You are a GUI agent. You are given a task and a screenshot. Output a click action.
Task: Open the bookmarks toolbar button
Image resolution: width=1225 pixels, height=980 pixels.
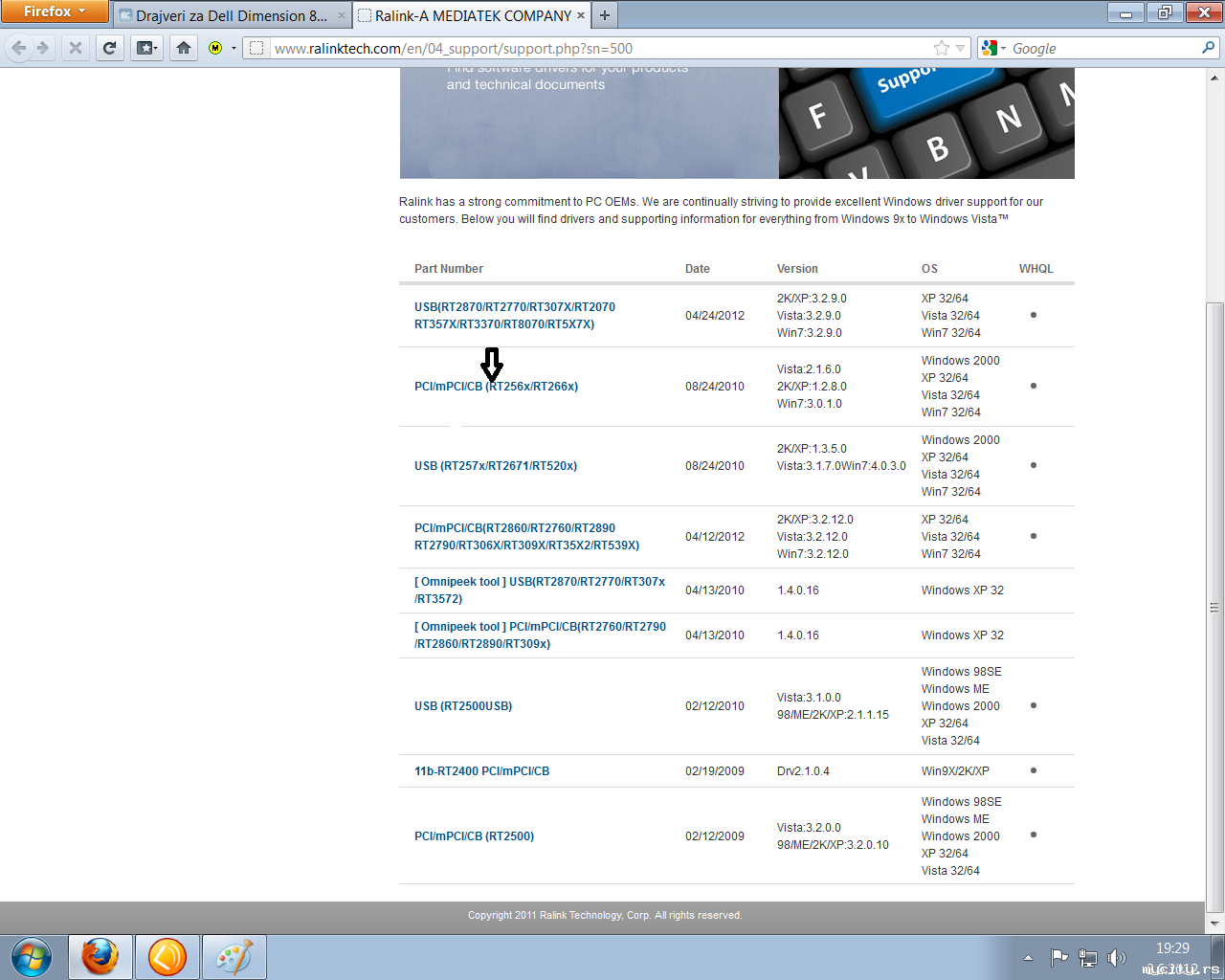pos(146,48)
